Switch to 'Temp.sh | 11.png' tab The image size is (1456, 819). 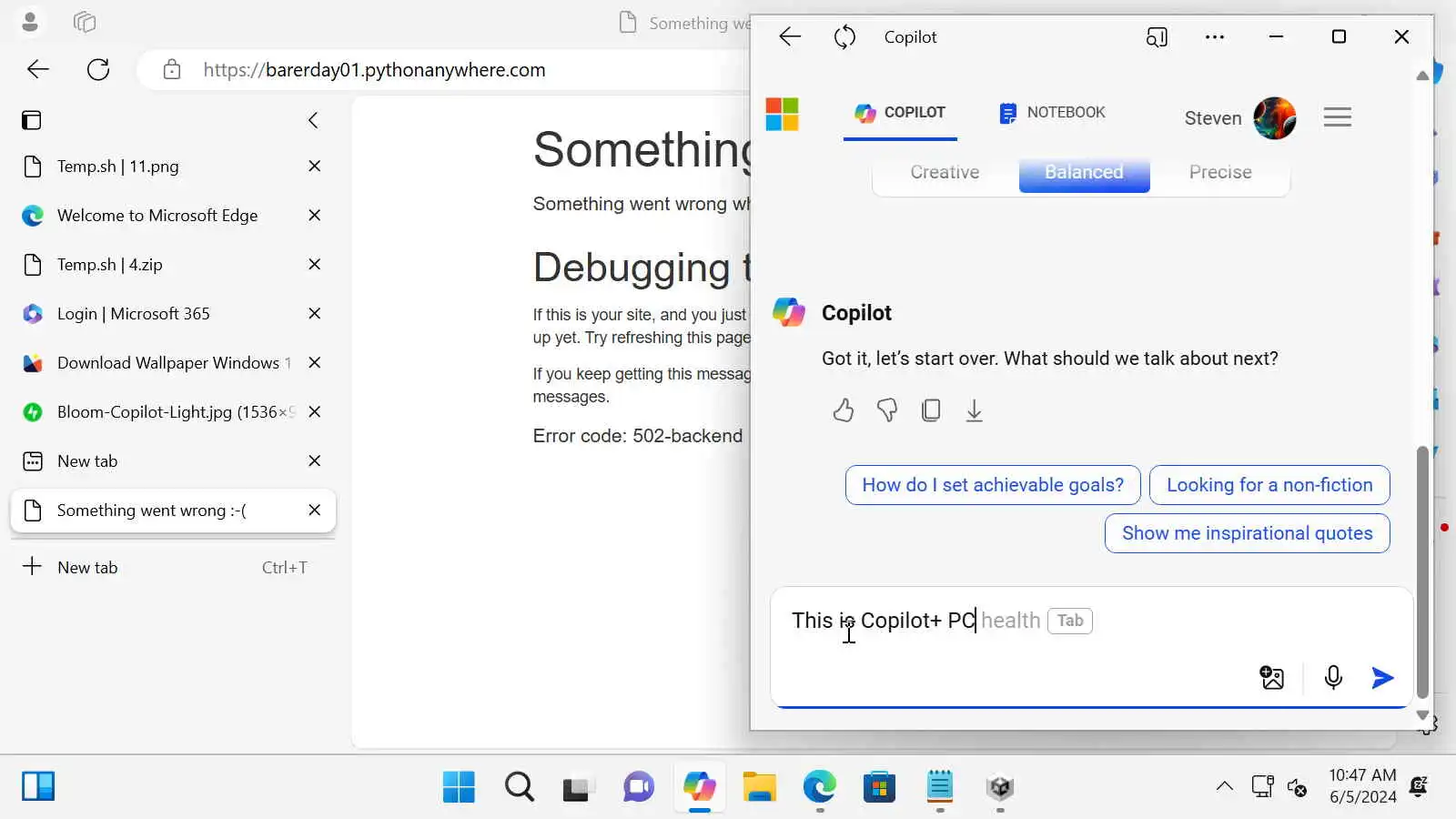click(x=173, y=167)
